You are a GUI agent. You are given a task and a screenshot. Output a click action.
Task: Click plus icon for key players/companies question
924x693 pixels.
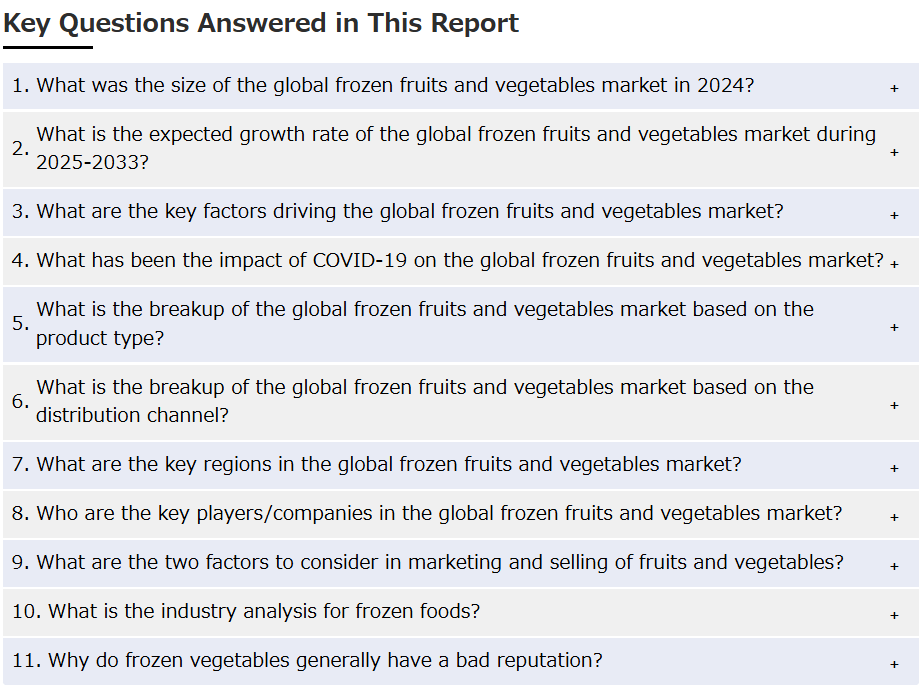pyautogui.click(x=894, y=517)
